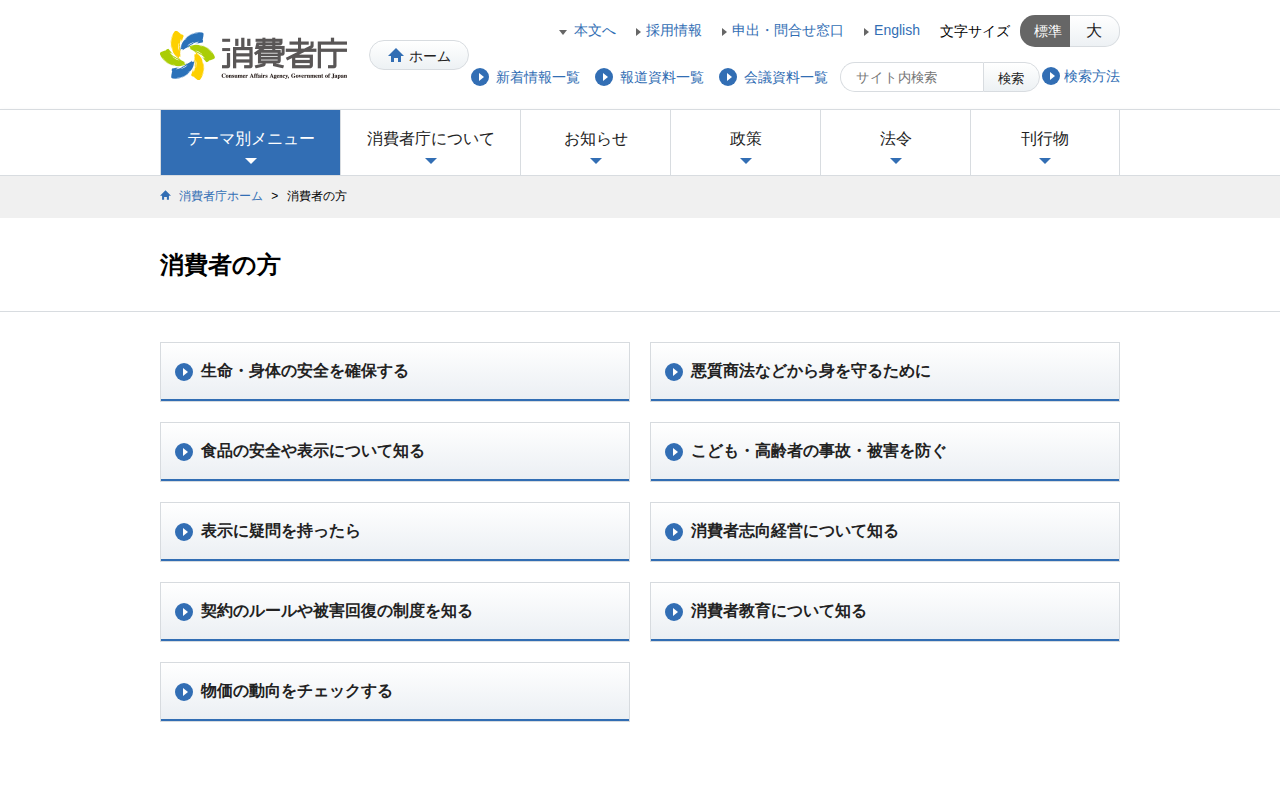Click arrow icon of 消費者教育について知る
Viewport: 1280px width, 800px height.
[x=674, y=612]
